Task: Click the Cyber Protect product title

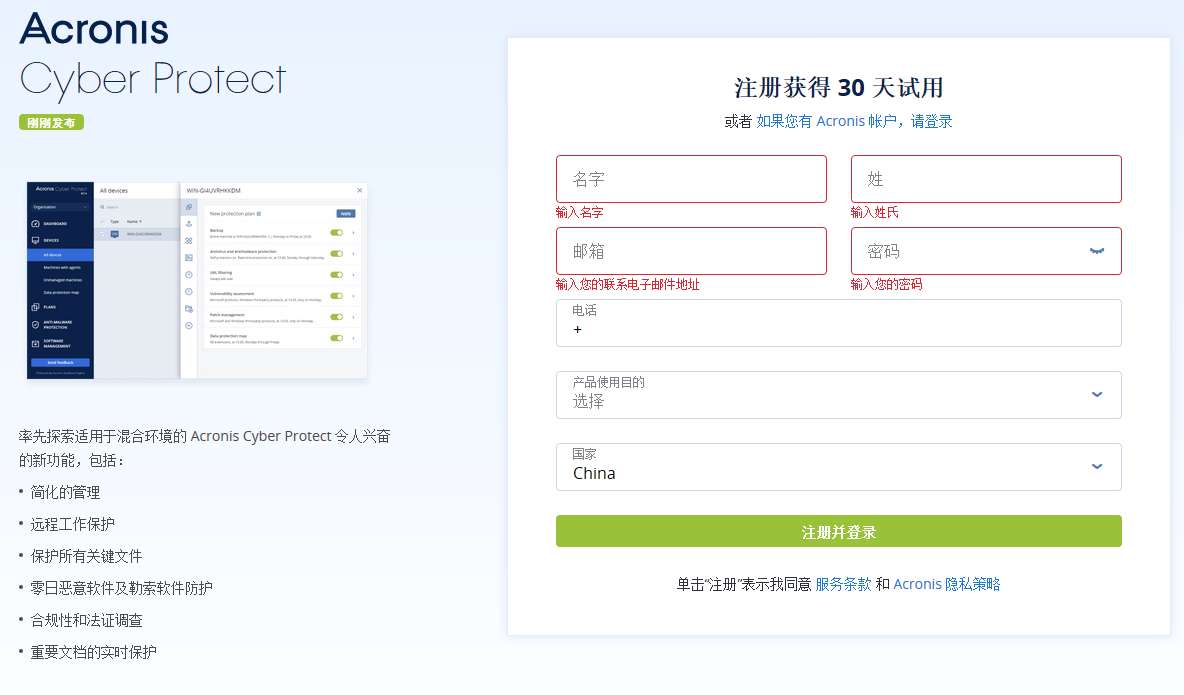Action: 153,79
